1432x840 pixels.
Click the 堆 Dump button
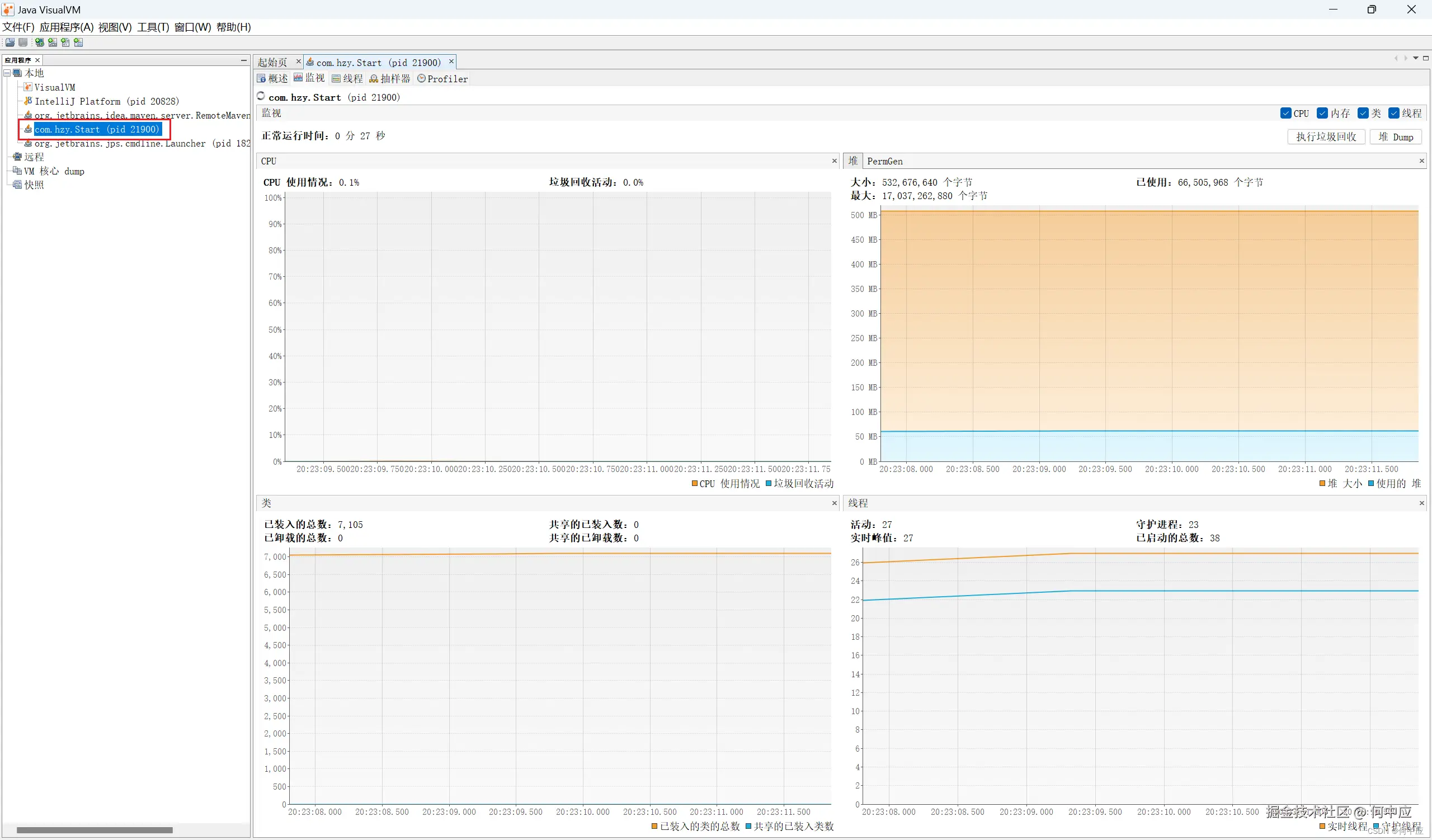coord(1396,137)
